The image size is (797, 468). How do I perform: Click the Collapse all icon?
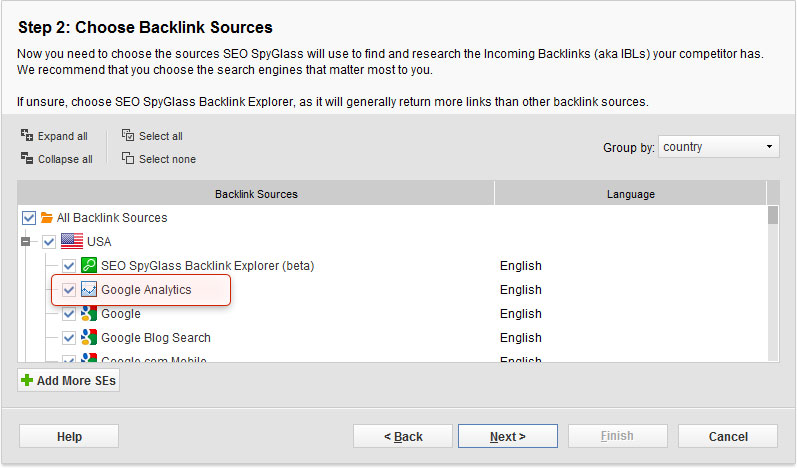coord(27,158)
